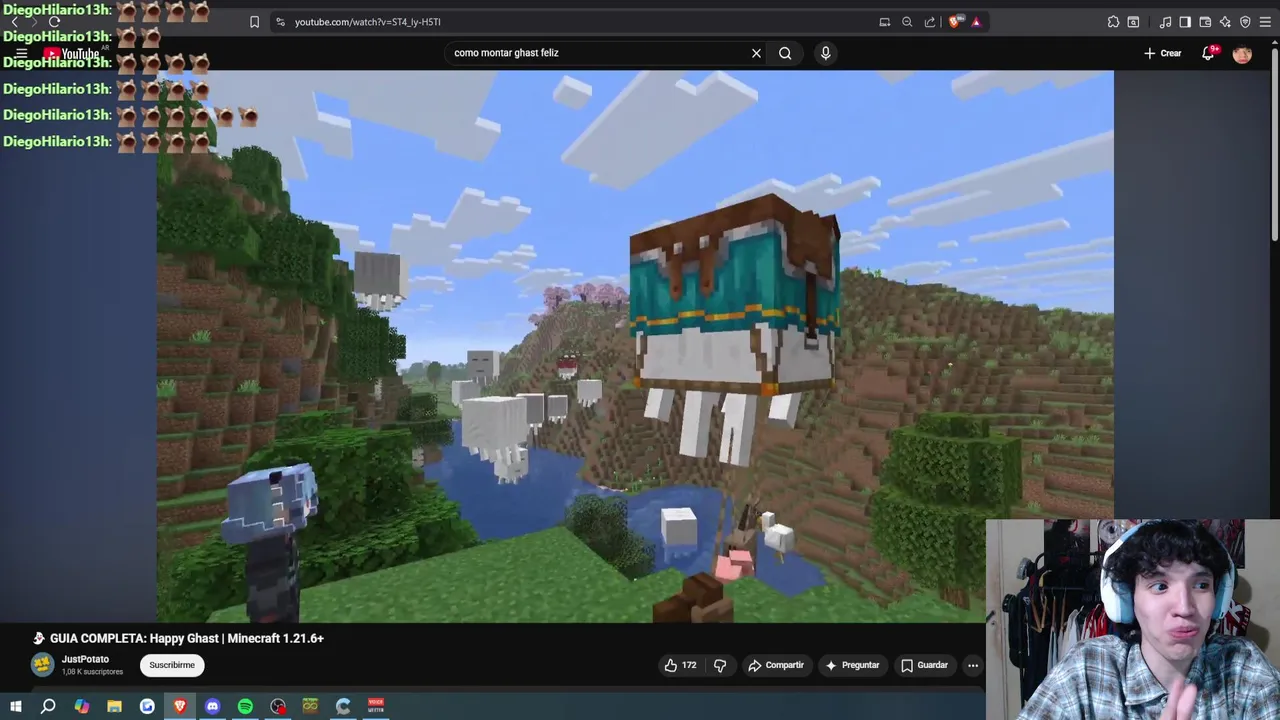Open the Brave browser taskbar icon
1280x720 pixels.
point(180,706)
